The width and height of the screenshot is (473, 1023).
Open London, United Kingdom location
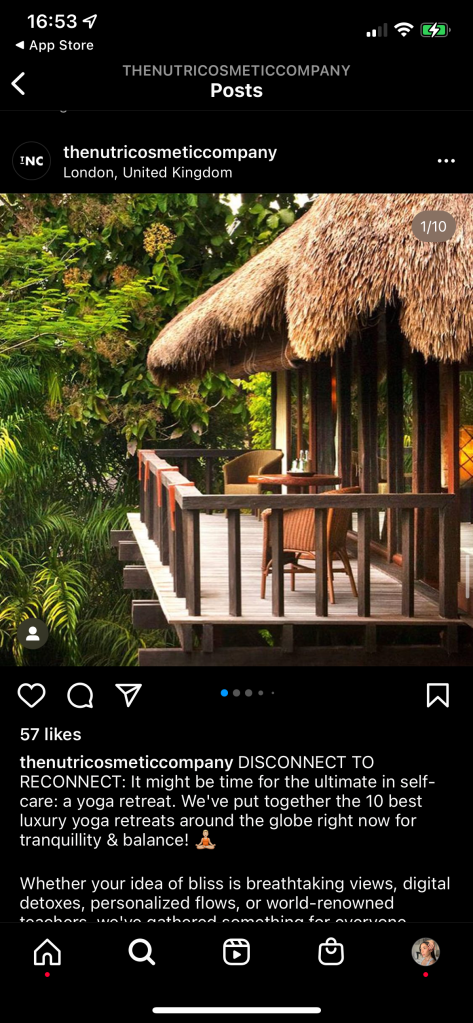pos(147,173)
